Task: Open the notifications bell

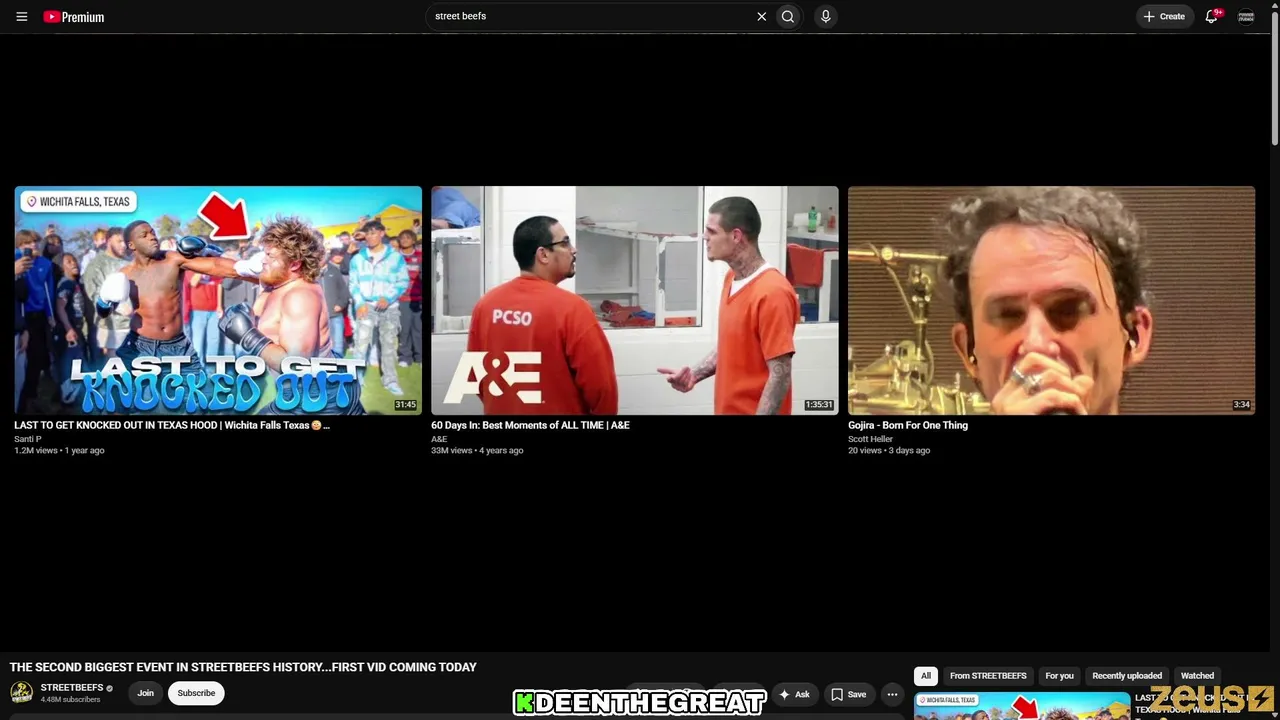Action: tap(1212, 16)
